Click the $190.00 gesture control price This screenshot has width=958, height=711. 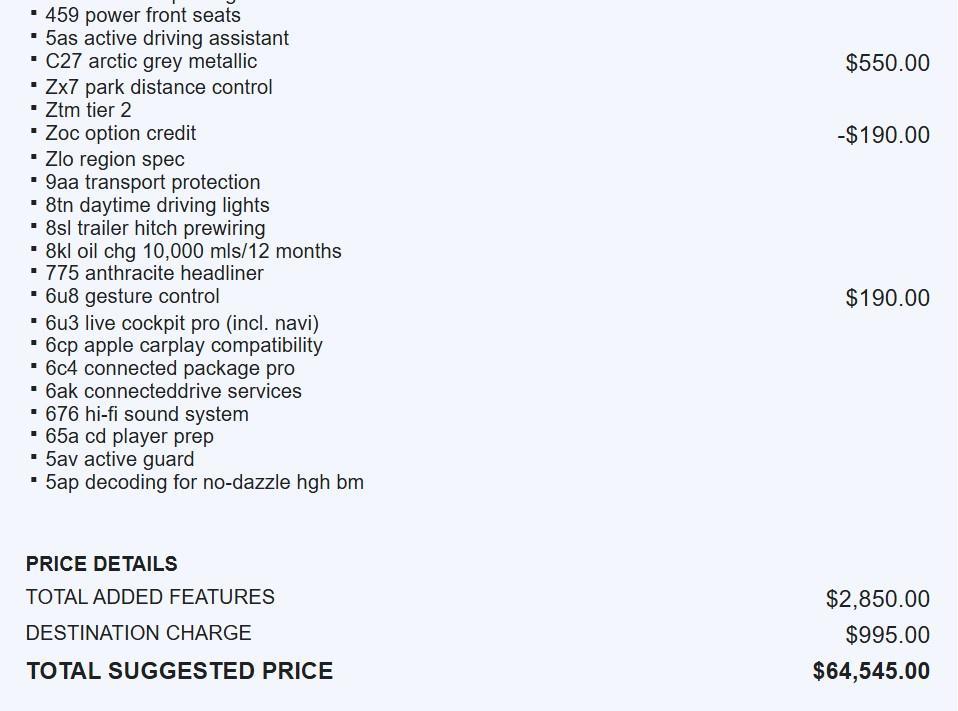pyautogui.click(x=887, y=298)
